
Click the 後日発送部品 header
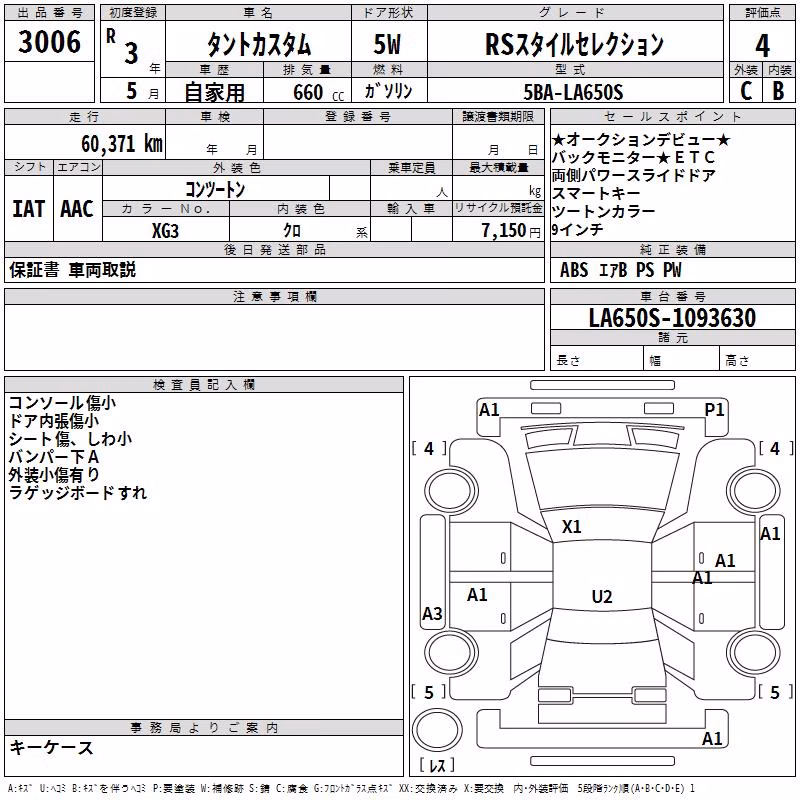(x=274, y=249)
